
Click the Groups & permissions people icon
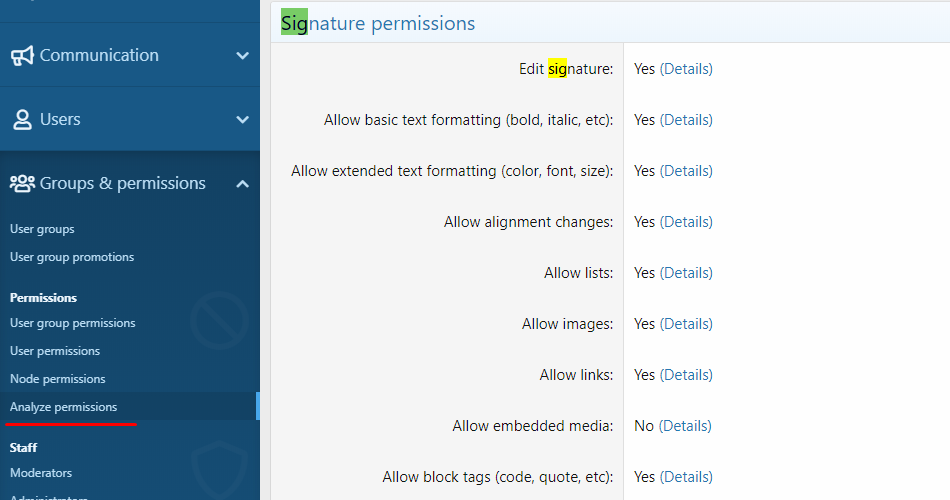22,184
